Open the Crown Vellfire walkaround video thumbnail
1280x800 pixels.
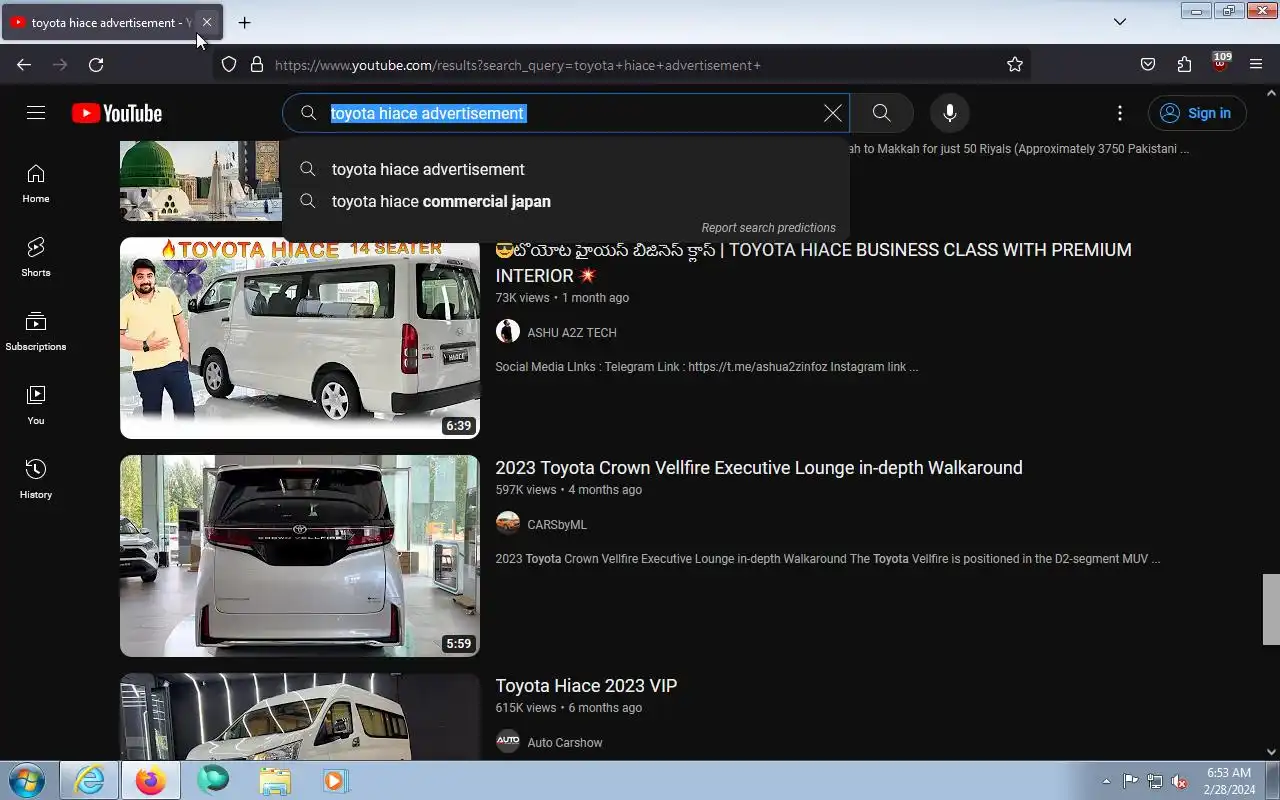tap(300, 556)
